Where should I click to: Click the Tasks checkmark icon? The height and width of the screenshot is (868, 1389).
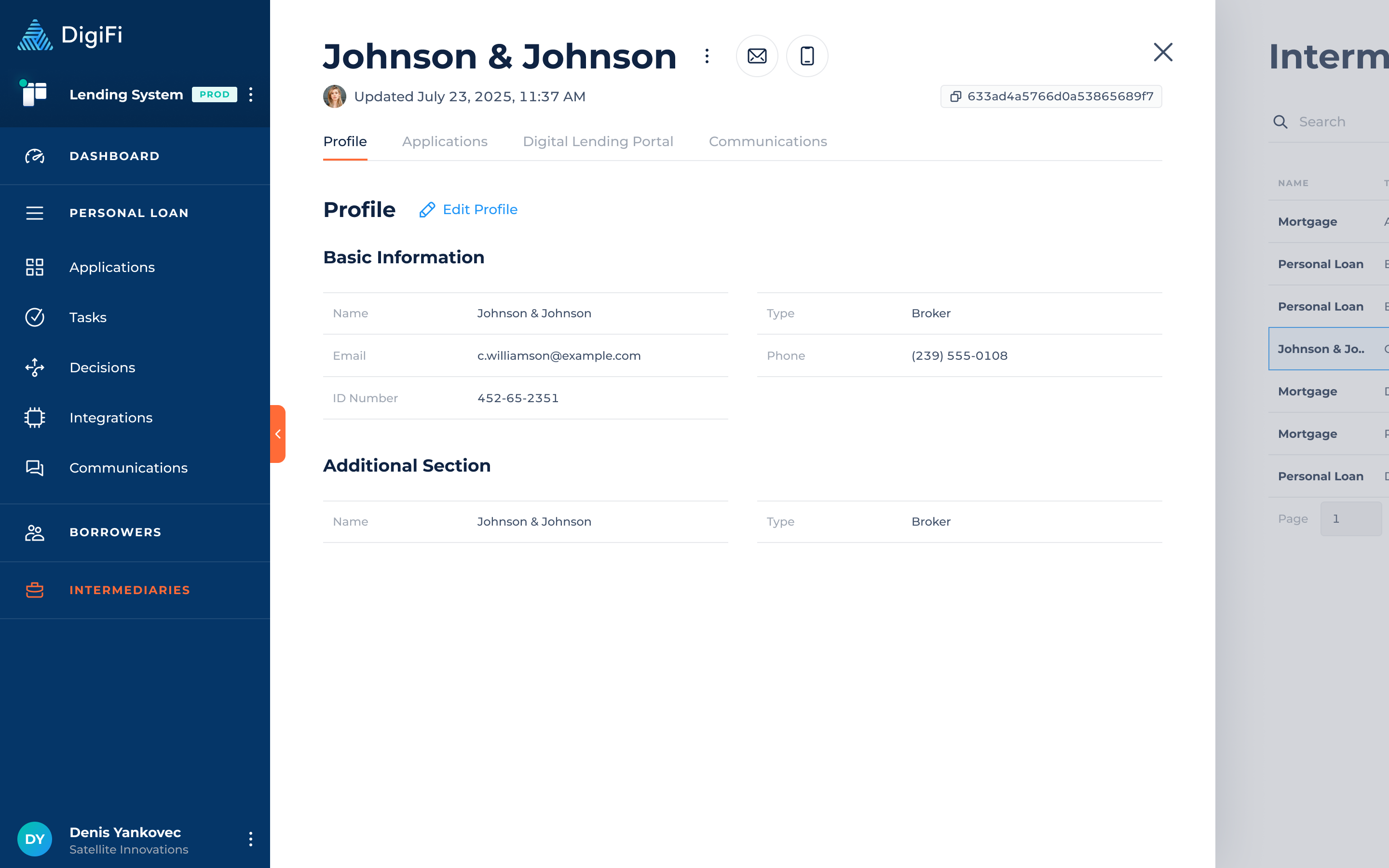(x=34, y=317)
